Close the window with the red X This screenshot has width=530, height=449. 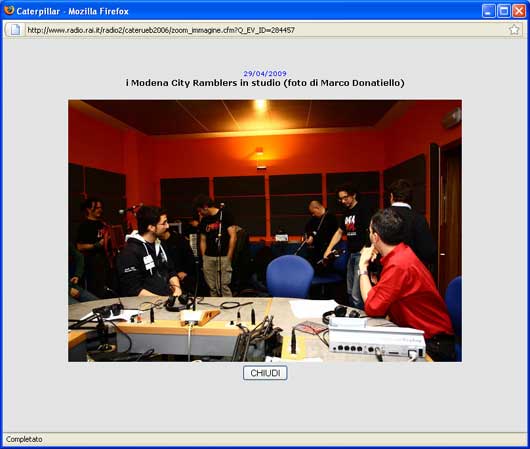coord(519,11)
